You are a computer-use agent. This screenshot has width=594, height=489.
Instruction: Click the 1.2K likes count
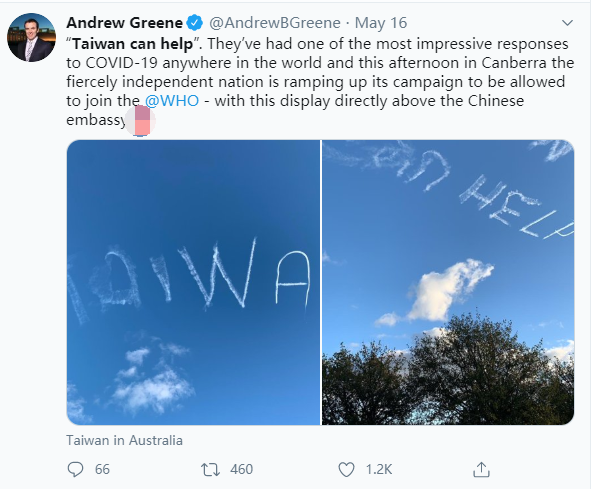pos(379,470)
